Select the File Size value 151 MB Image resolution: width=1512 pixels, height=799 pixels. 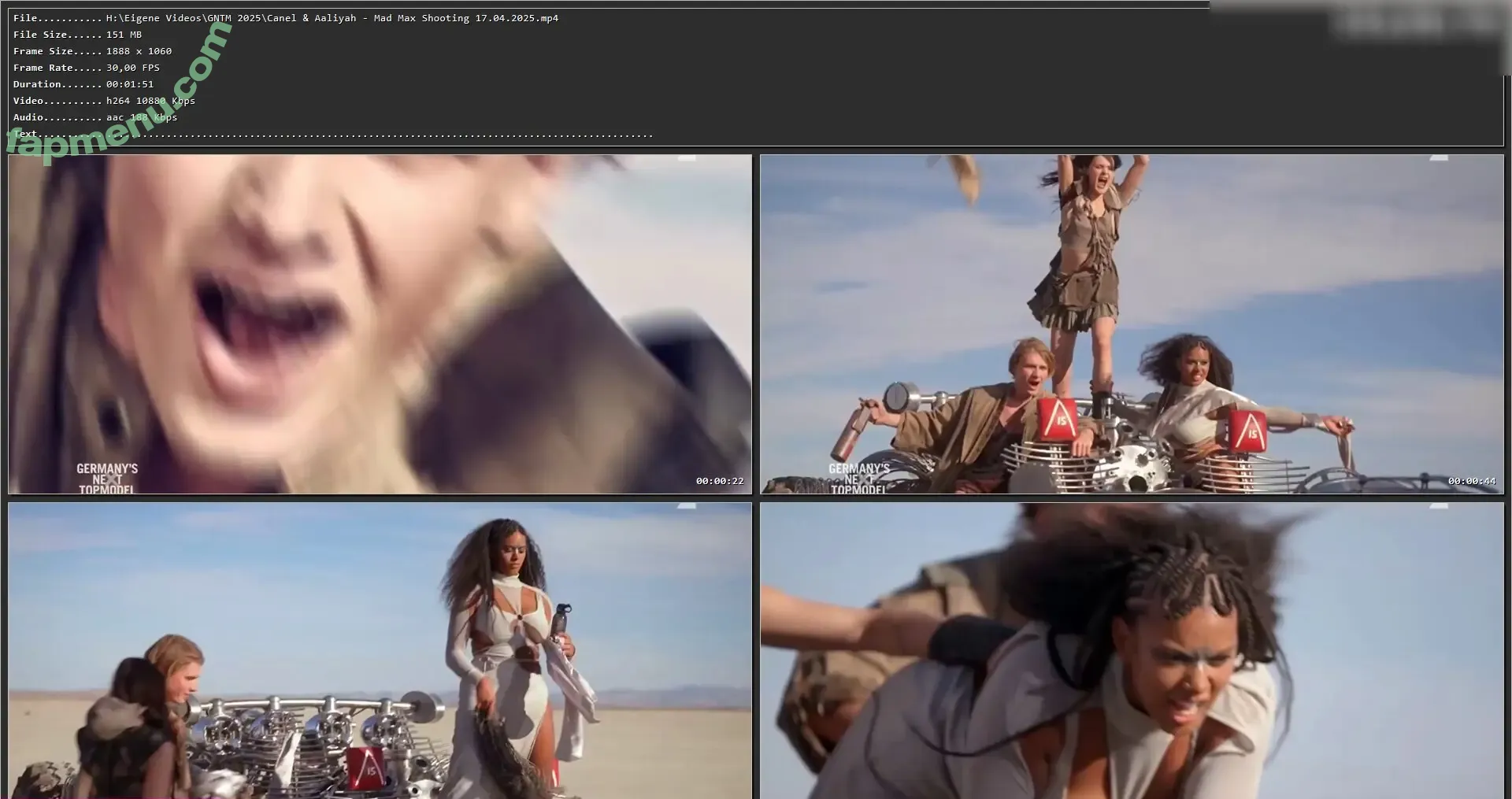tap(124, 35)
